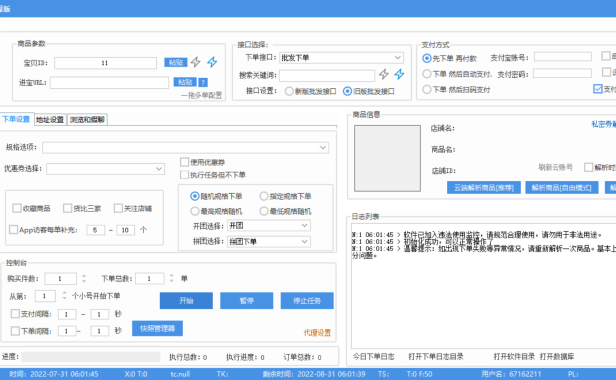The image size is (616, 380).
Task: Select 最低规格随机 radio button
Action: pos(285,211)
